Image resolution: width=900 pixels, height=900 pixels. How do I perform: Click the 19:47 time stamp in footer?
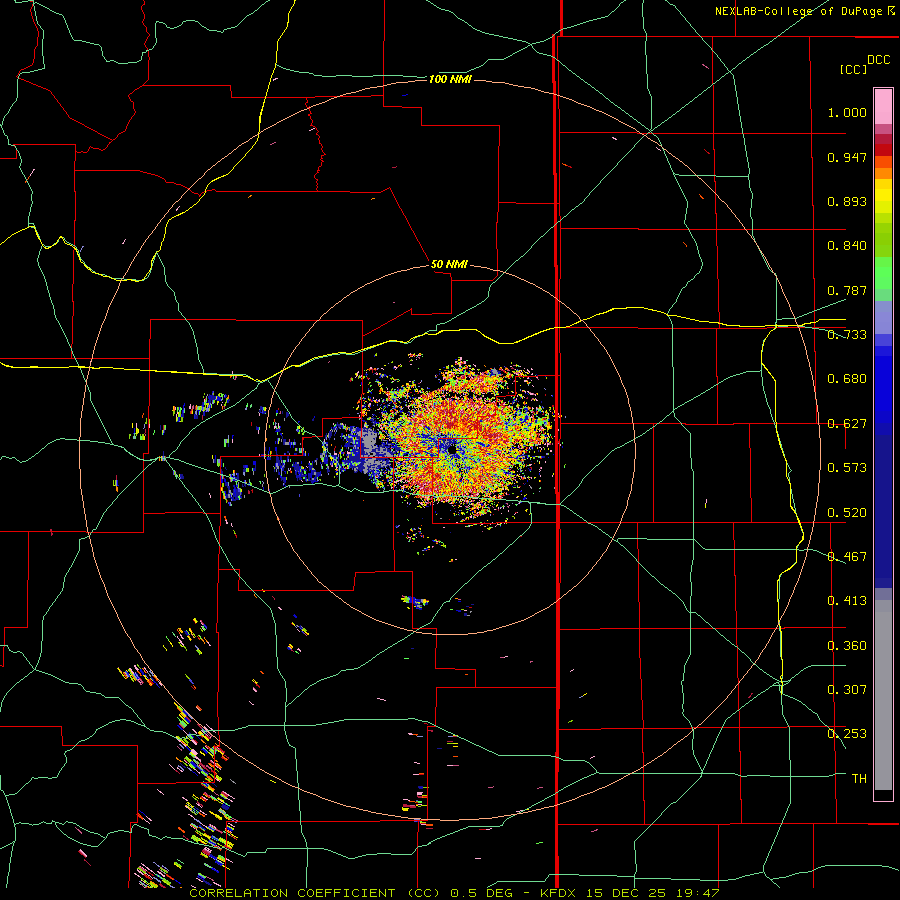[x=698, y=893]
